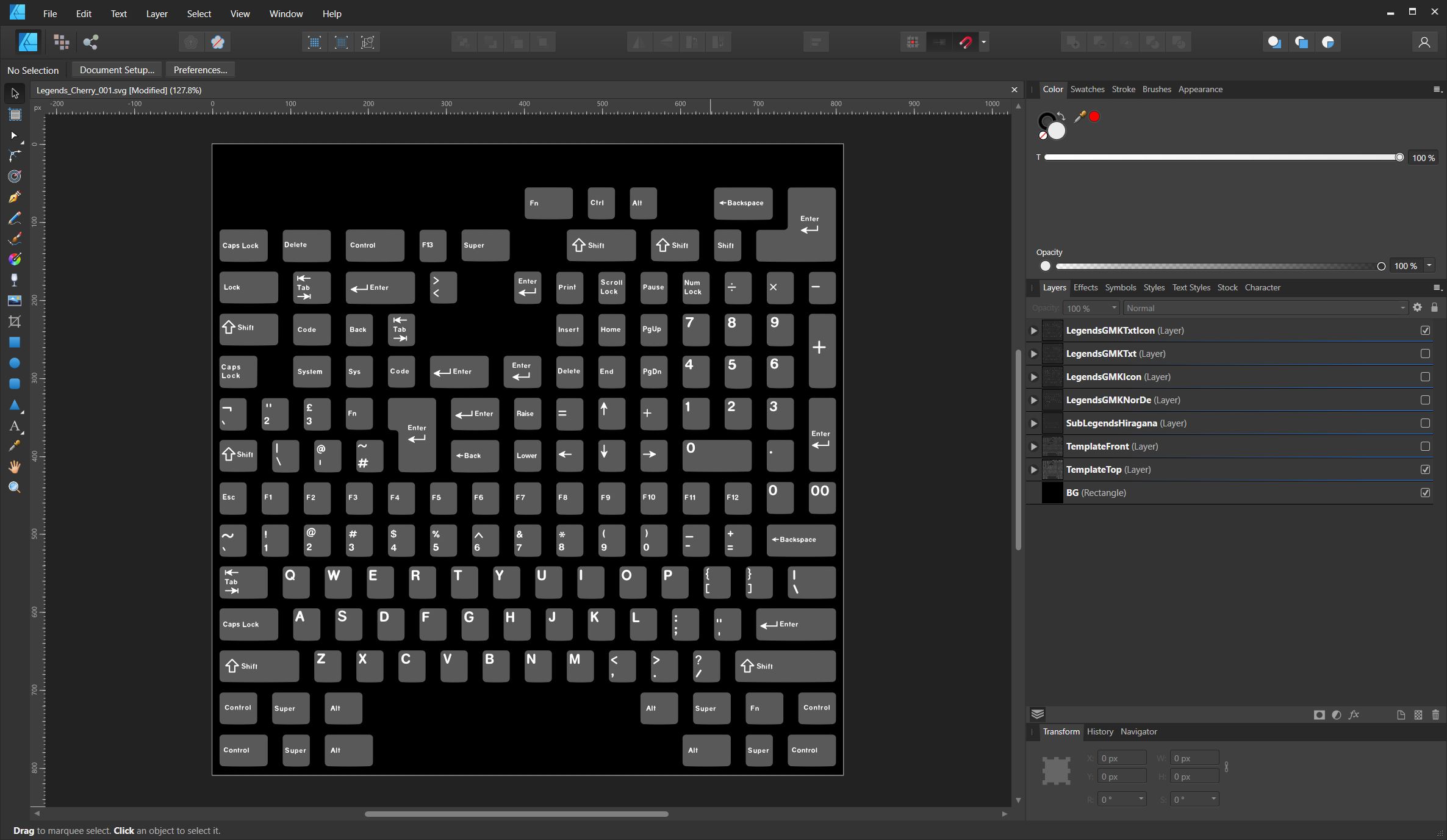Select the Node tool

pyautogui.click(x=15, y=135)
